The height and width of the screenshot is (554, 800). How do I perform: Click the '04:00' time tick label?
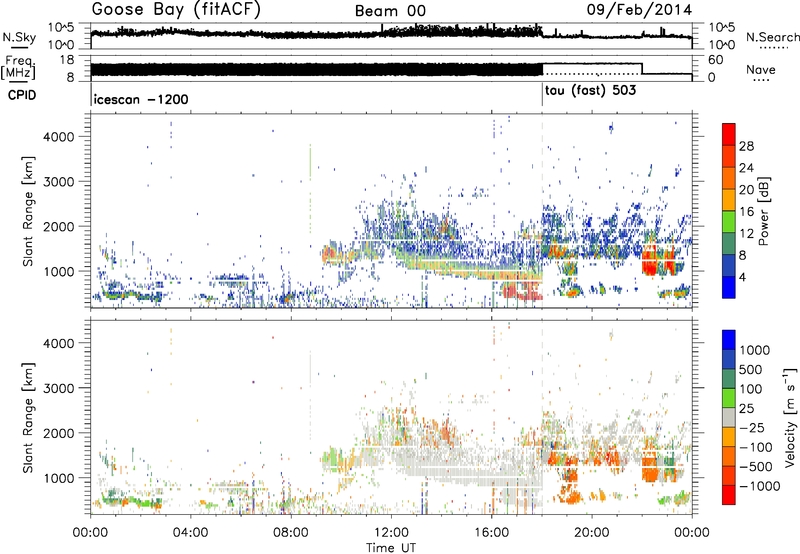[190, 533]
